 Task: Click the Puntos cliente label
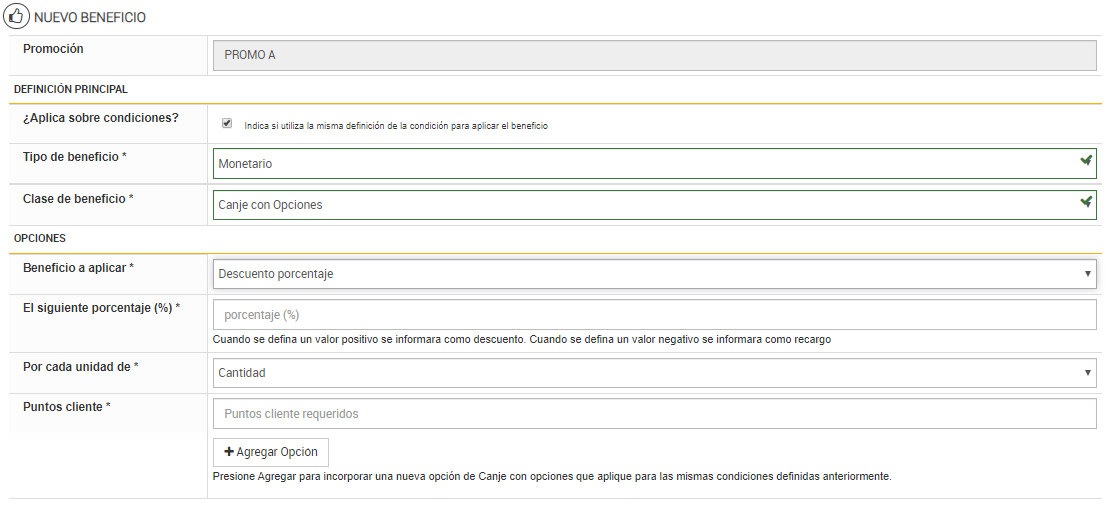tap(66, 407)
